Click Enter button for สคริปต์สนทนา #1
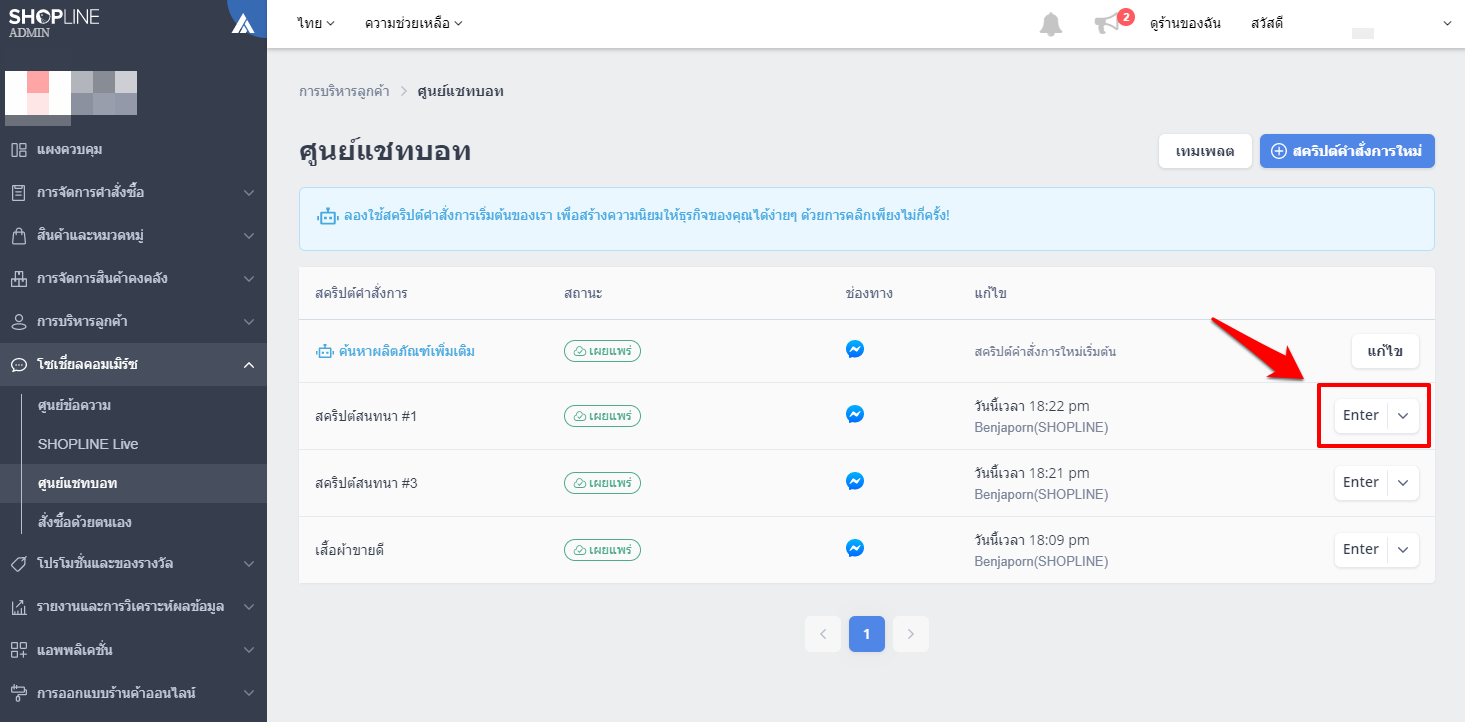Viewport: 1465px width, 722px height. point(1361,416)
